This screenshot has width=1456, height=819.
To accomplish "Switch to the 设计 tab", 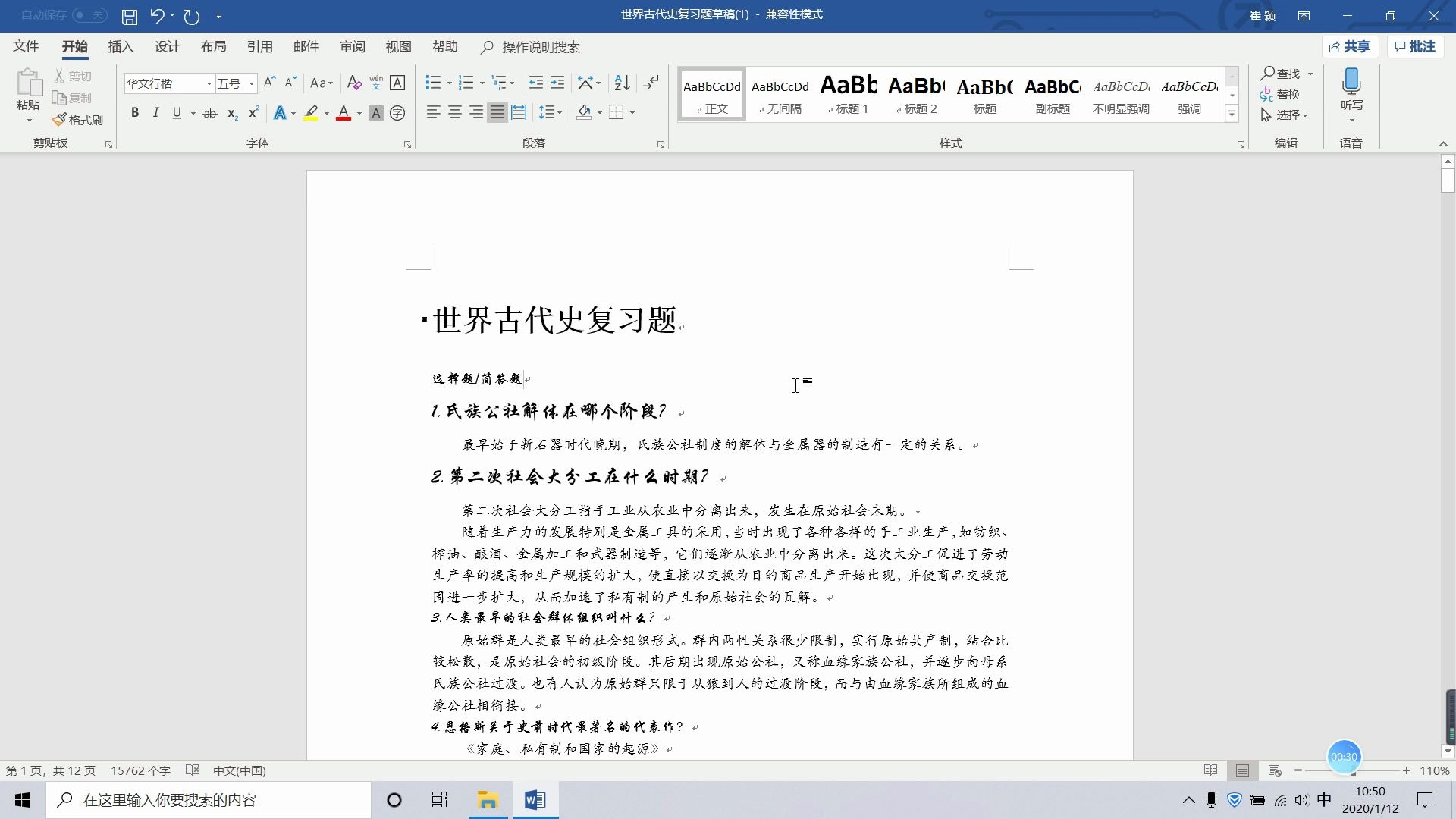I will 167,47.
